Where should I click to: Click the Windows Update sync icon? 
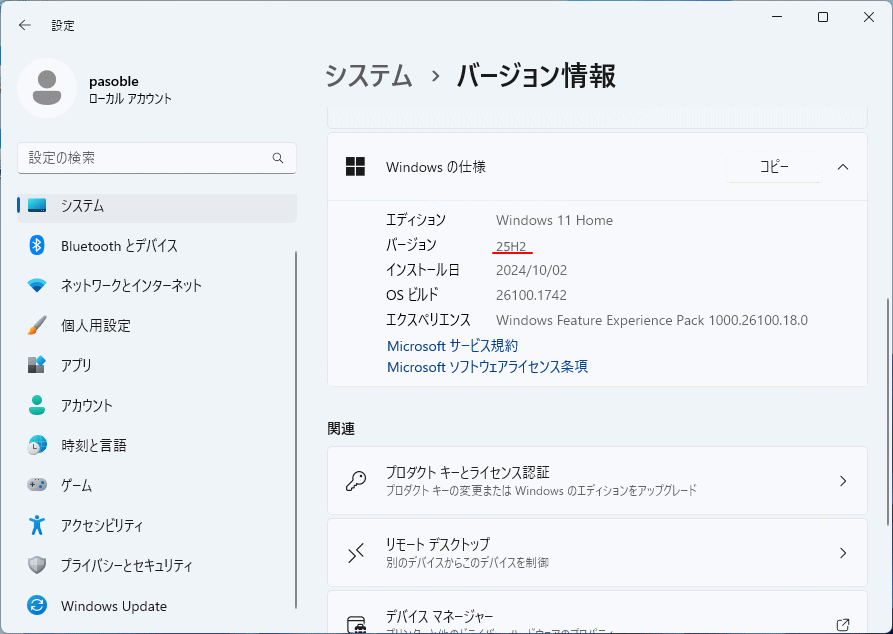tap(37, 606)
